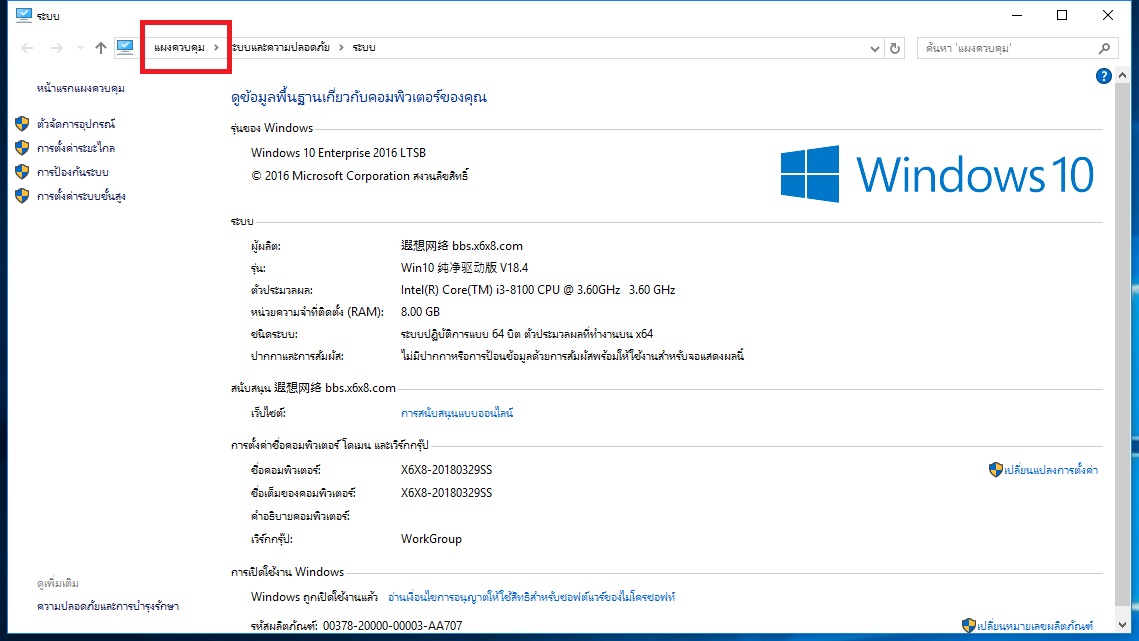Click the computer icon in address bar

[125, 47]
